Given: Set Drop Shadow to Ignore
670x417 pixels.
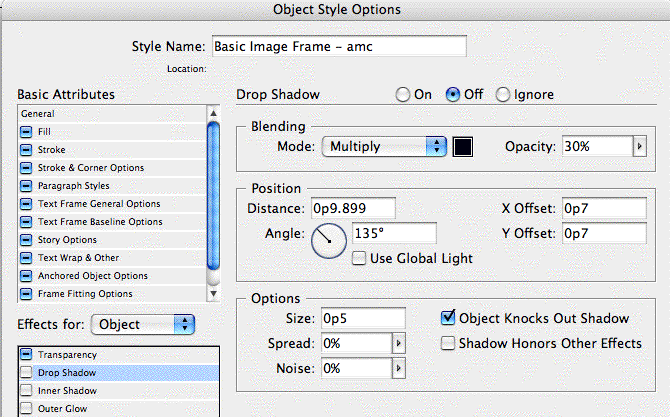Looking at the screenshot, I should click(502, 94).
